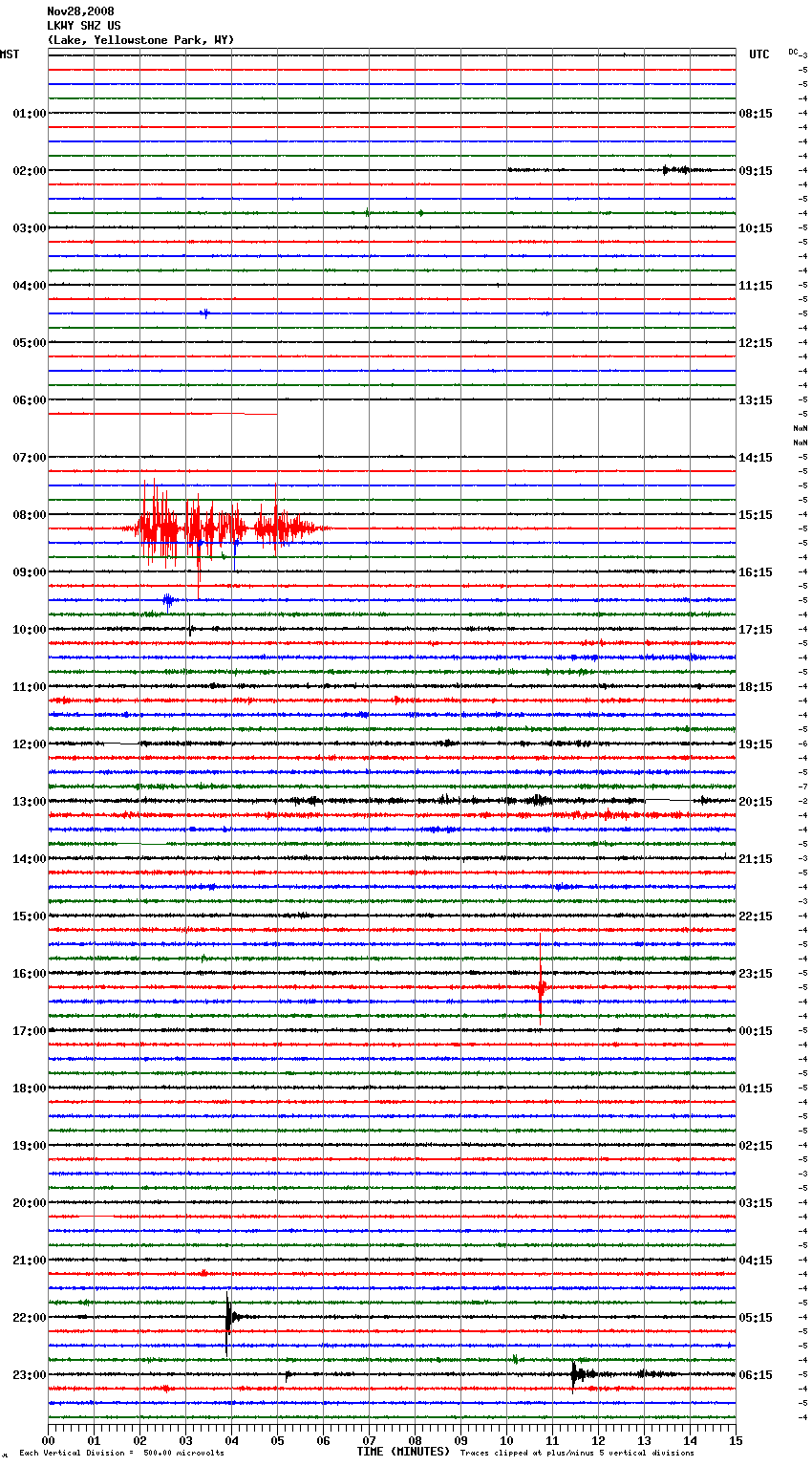Click the black event near minute 13.5 on 02:00 trace
This screenshot has height=1466, width=812.
pos(680,170)
